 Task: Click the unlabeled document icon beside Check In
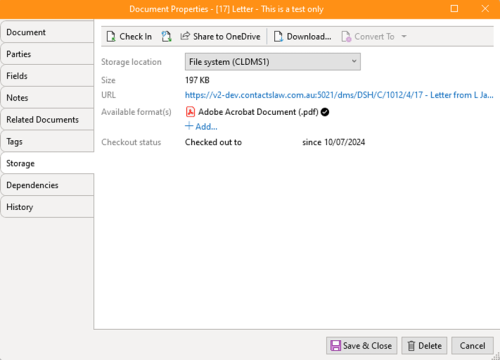tap(166, 36)
